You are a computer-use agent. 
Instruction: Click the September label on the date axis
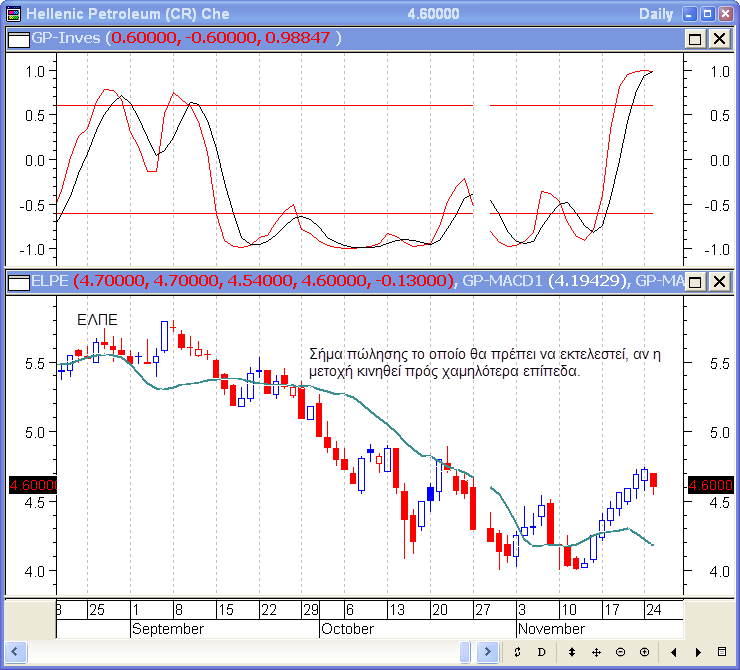point(167,629)
